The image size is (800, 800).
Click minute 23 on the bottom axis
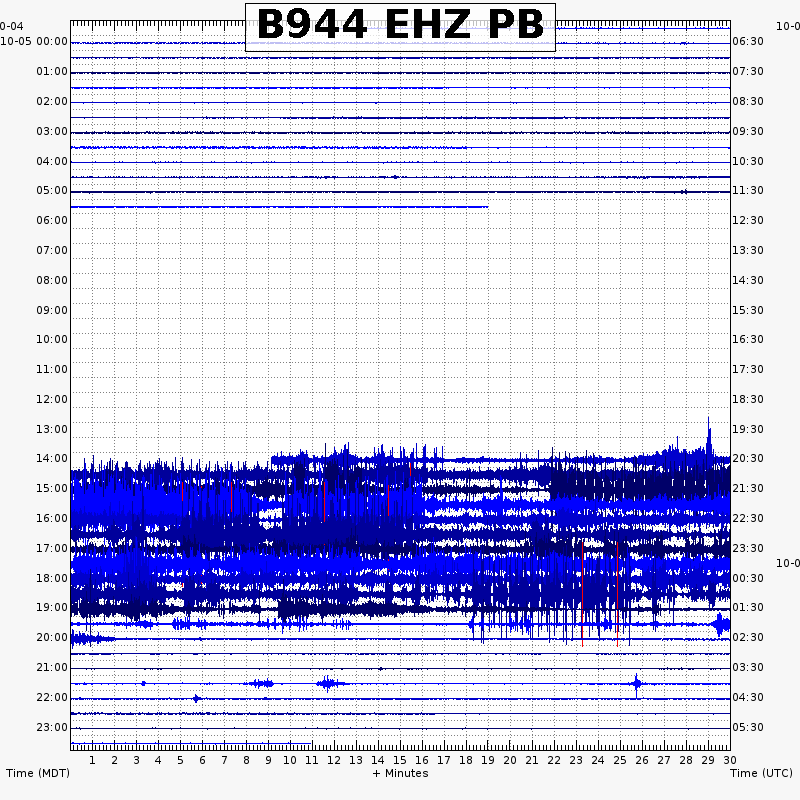[576, 760]
